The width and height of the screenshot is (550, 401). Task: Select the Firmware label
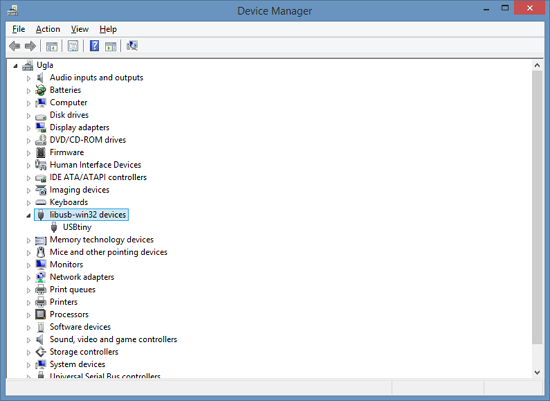[67, 152]
